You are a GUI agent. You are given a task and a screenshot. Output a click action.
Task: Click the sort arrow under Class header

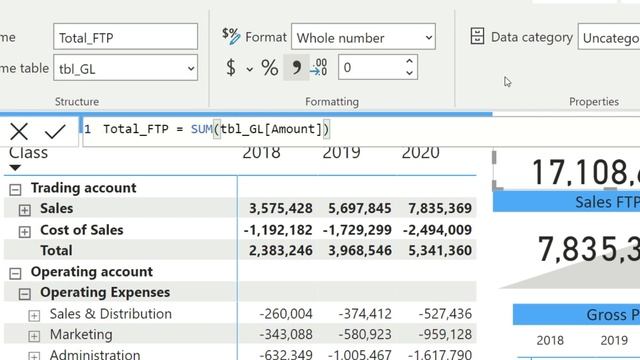(15, 168)
